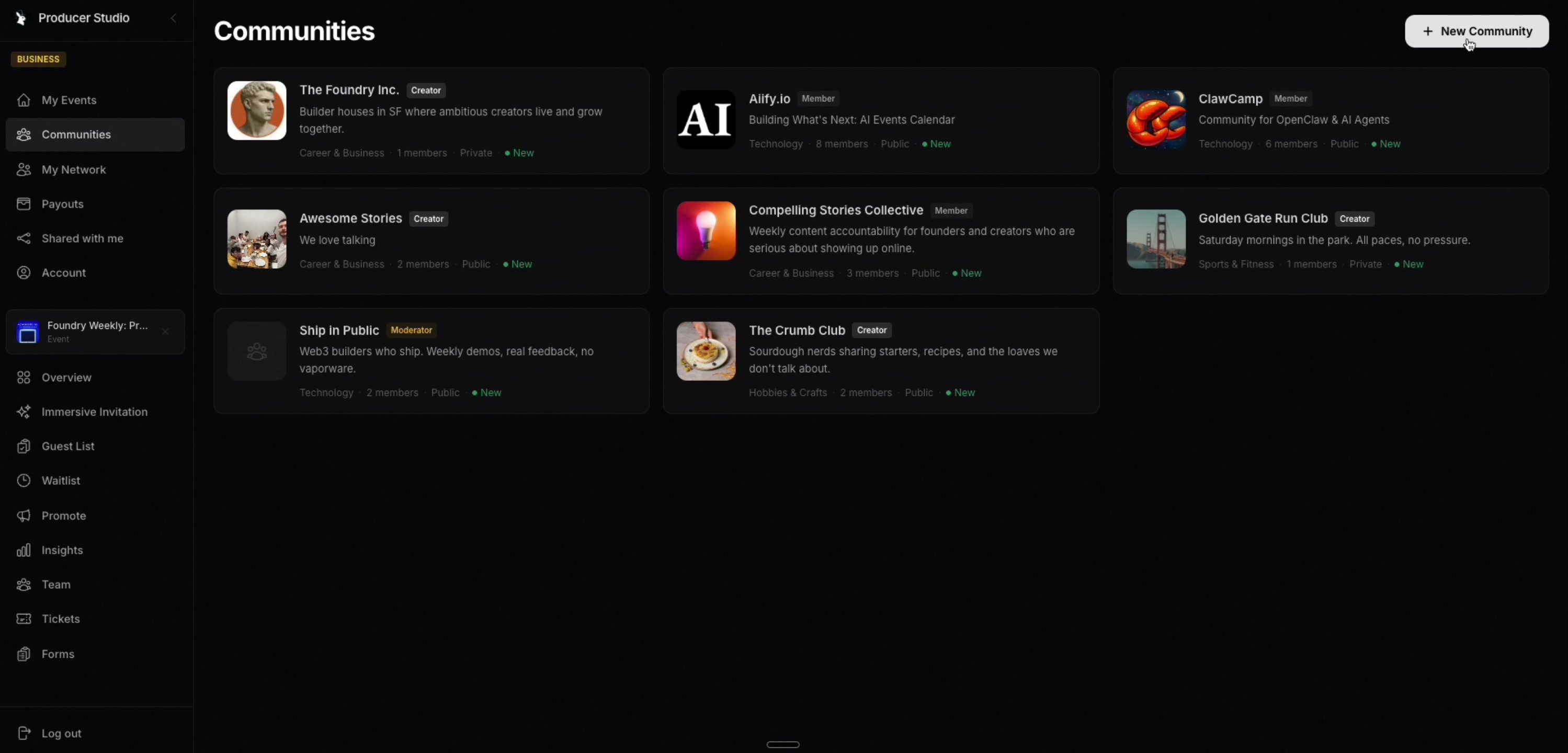Click the My Network icon

(24, 169)
